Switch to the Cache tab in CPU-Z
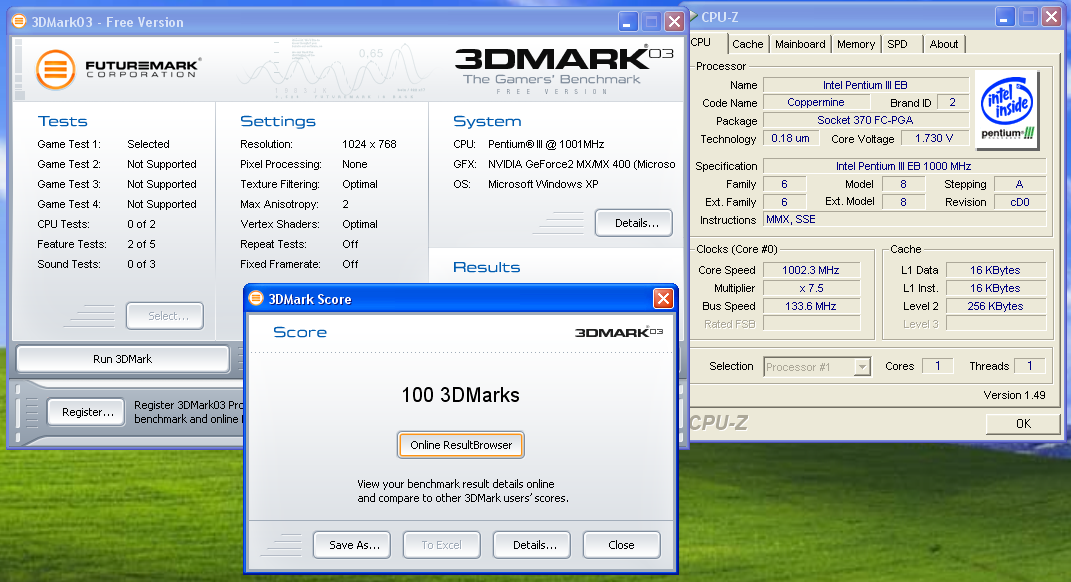This screenshot has height=582, width=1071. tap(747, 44)
